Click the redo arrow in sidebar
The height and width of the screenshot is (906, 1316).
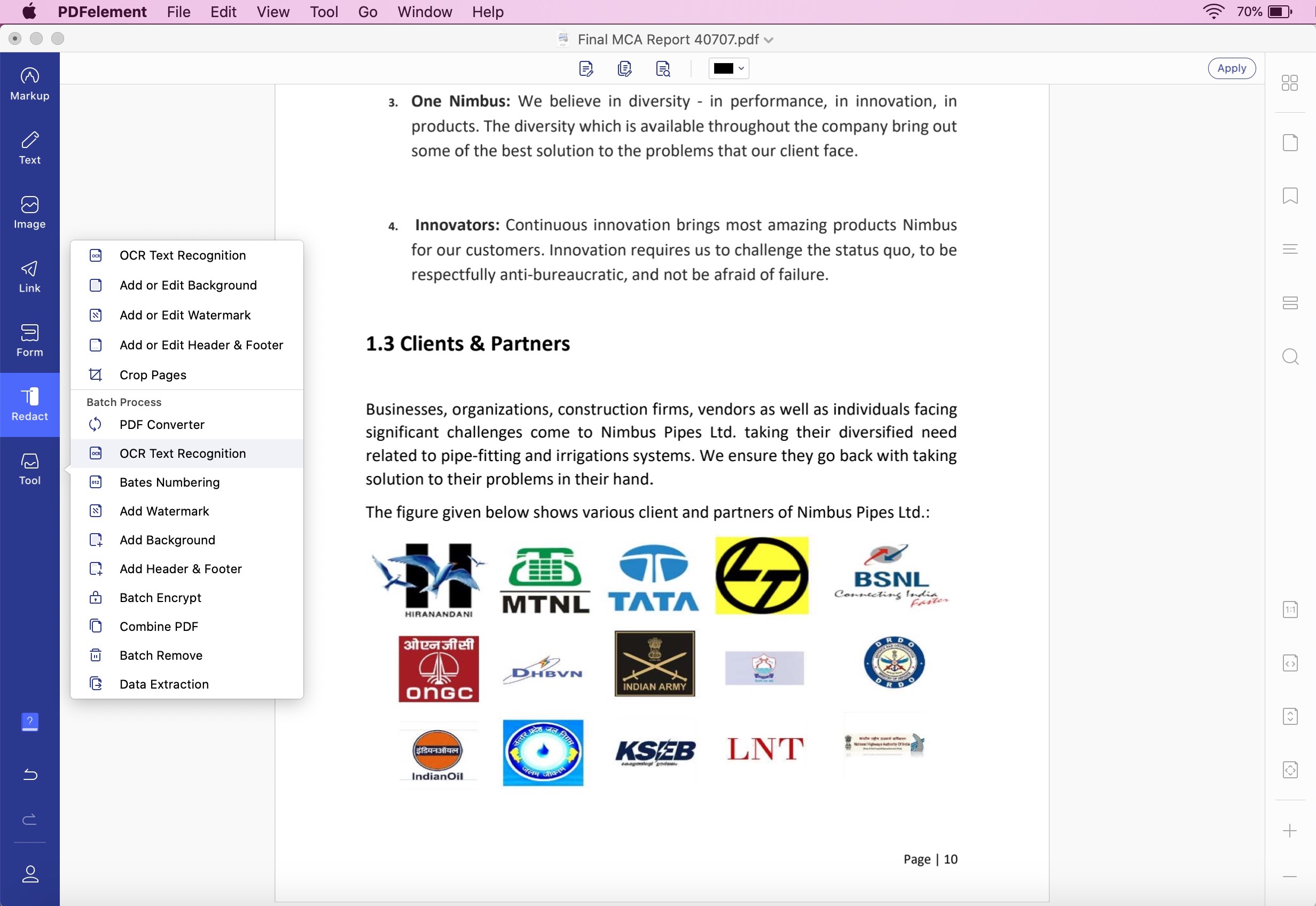tap(29, 818)
